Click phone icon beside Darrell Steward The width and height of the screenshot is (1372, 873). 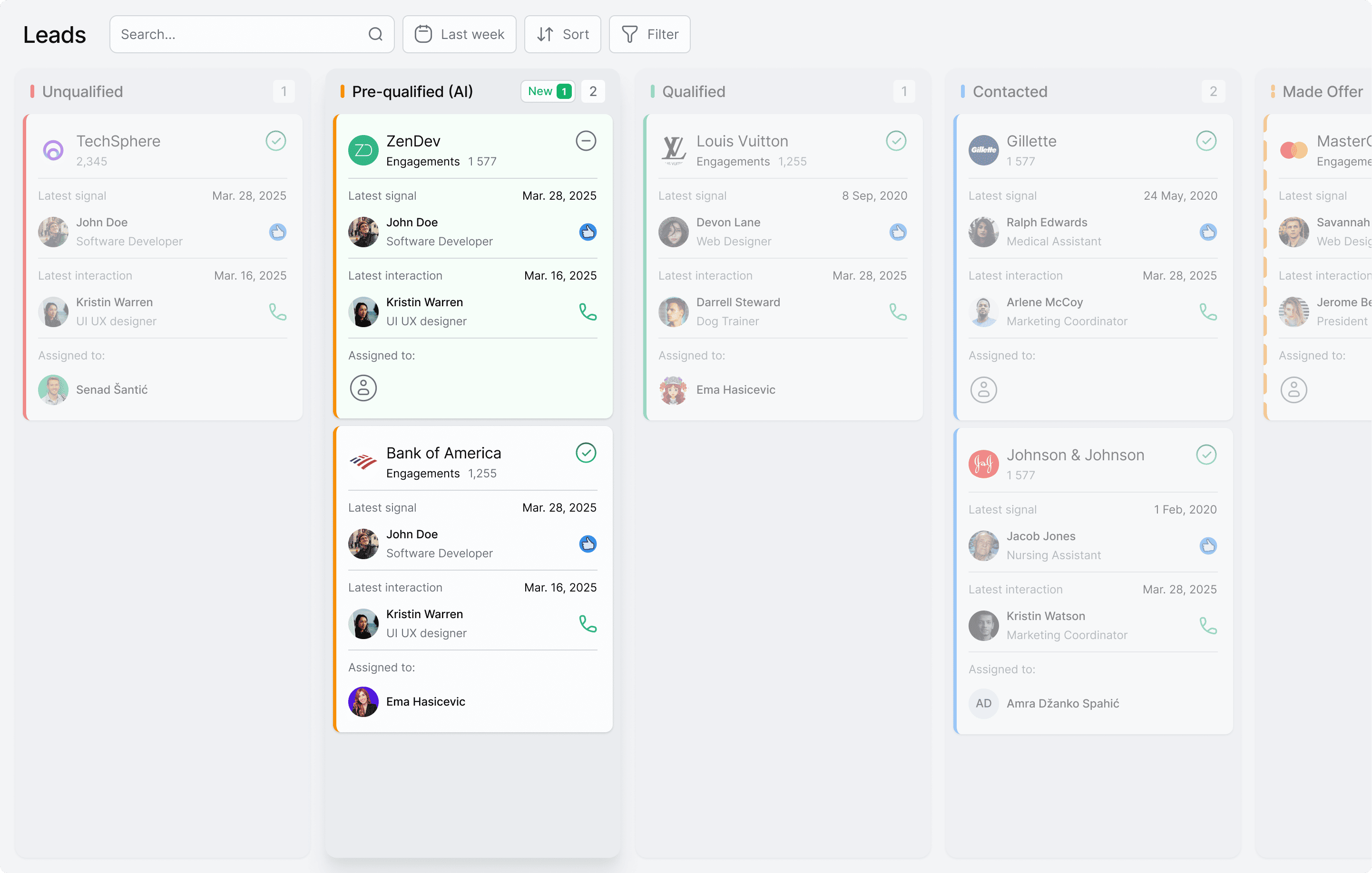tap(898, 311)
